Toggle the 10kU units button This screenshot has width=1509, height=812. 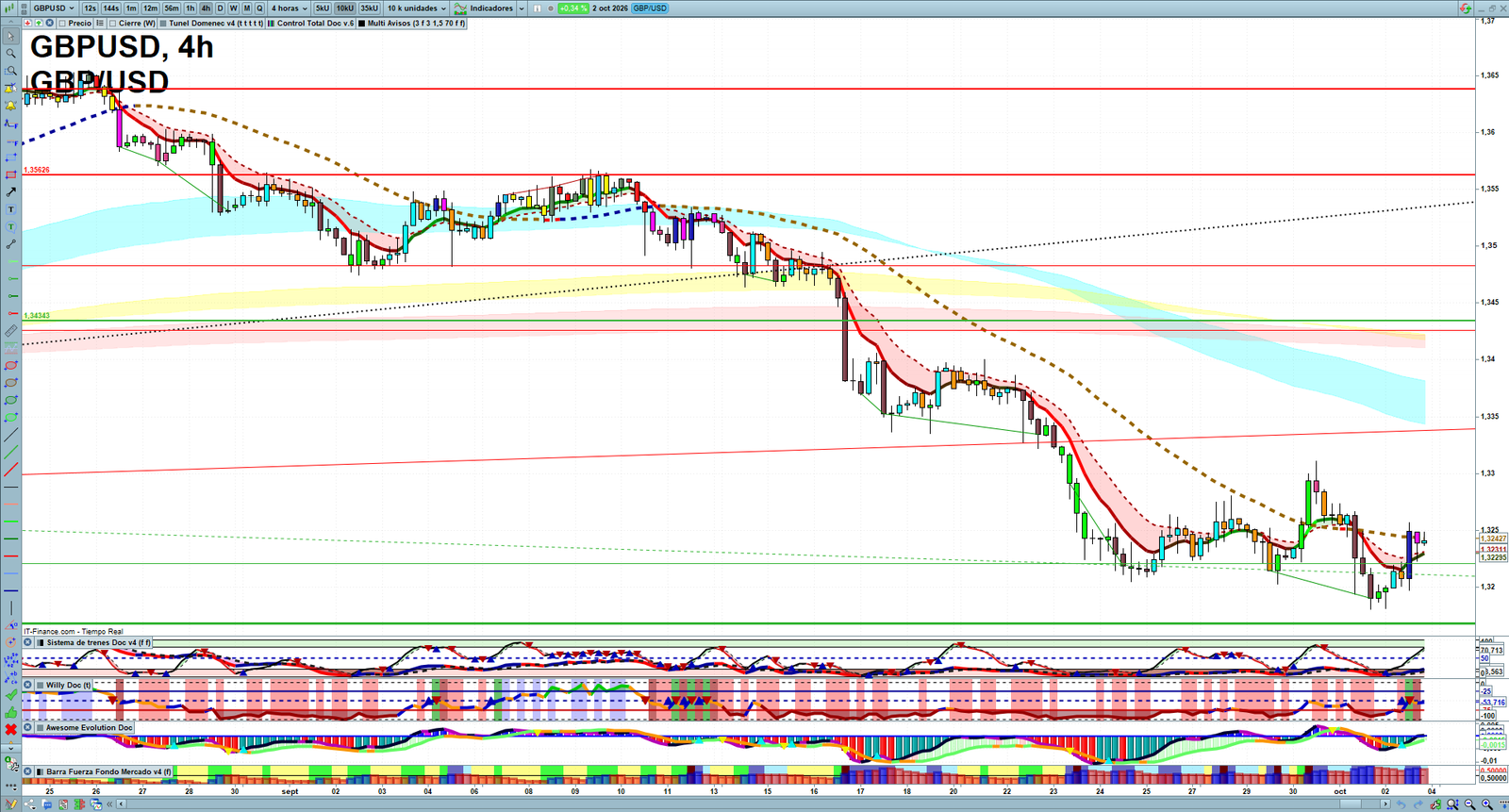tap(345, 8)
